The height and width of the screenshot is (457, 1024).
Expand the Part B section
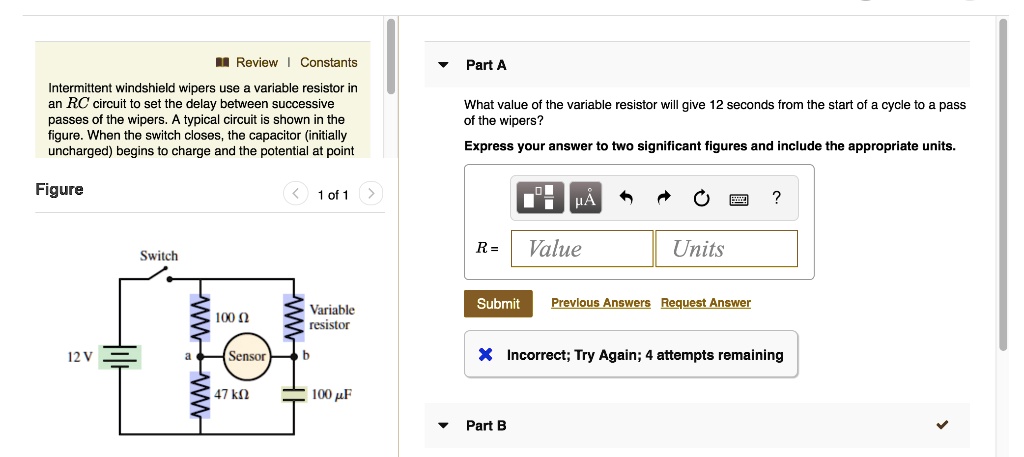(x=444, y=425)
